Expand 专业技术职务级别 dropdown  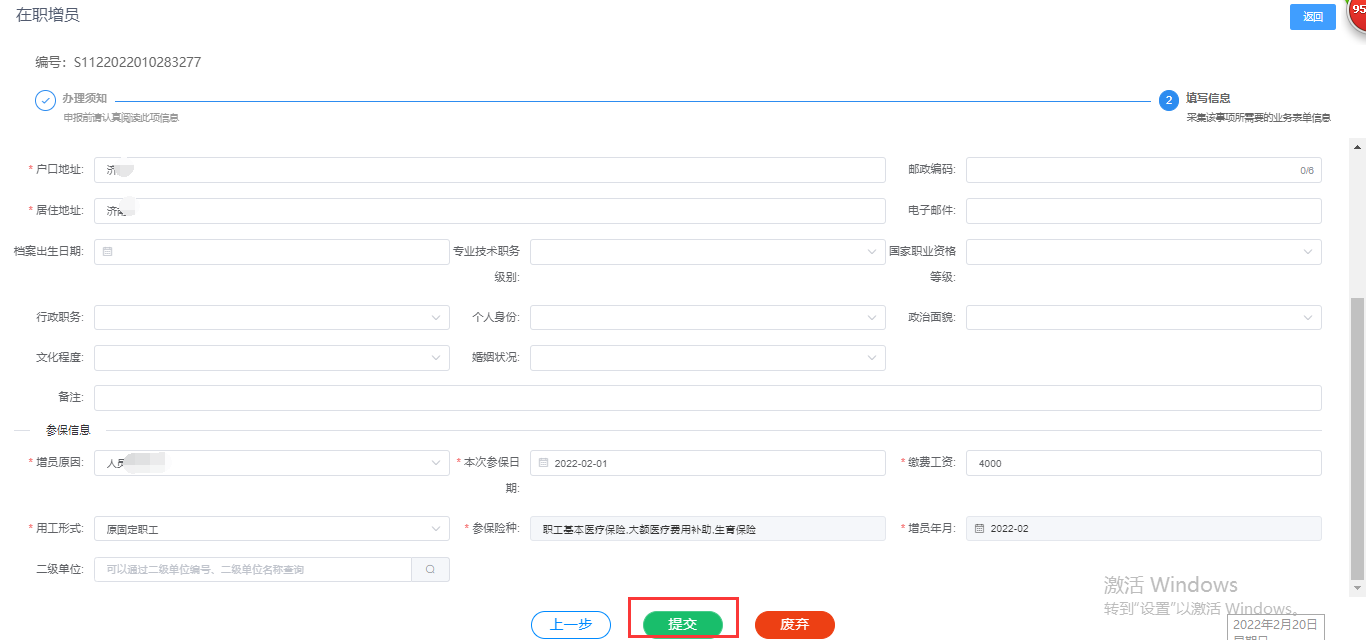(x=708, y=252)
